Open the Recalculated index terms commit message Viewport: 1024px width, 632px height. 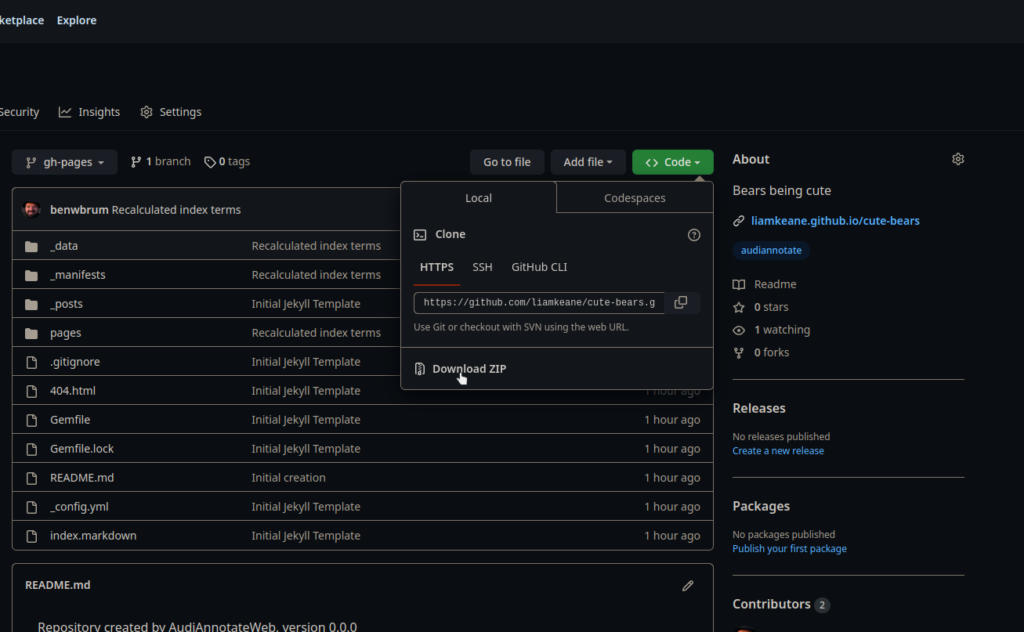coord(176,210)
